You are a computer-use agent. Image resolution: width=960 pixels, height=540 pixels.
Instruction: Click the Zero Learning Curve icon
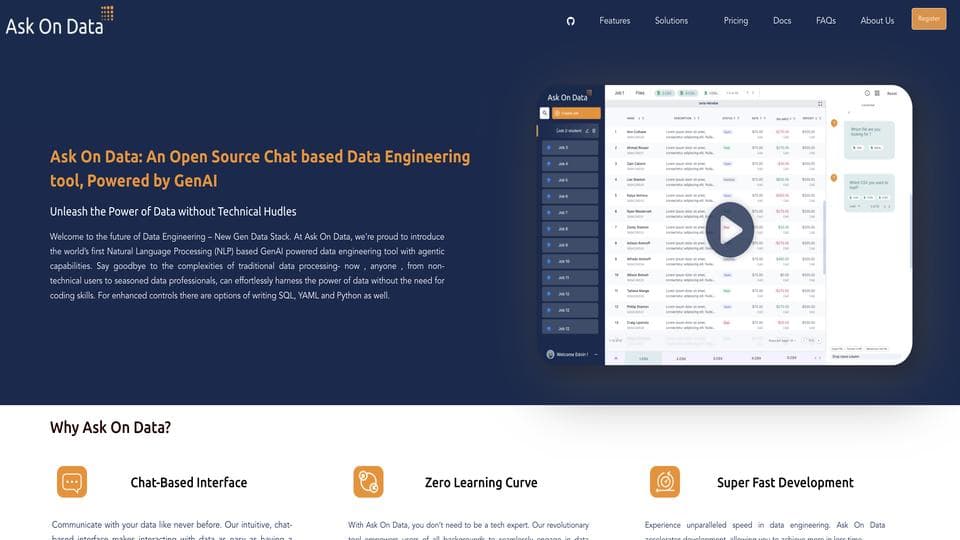click(369, 482)
